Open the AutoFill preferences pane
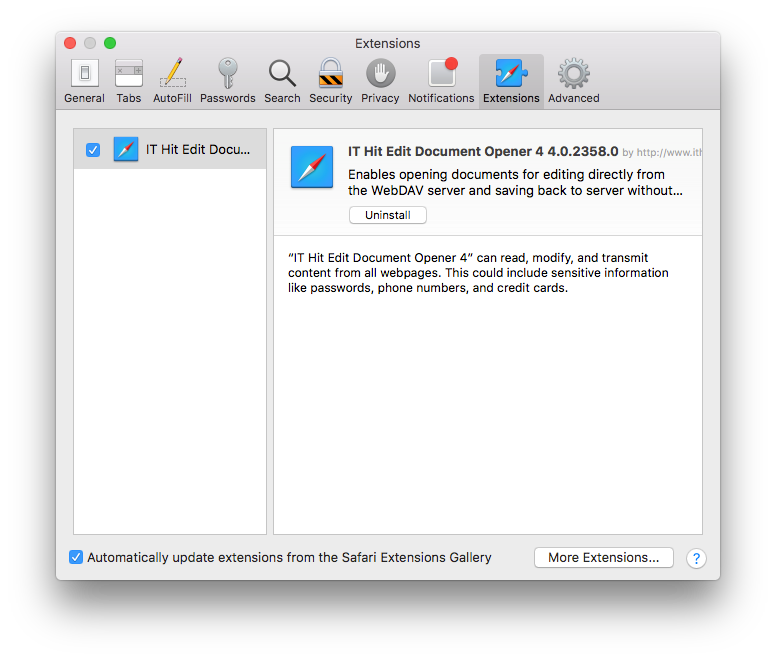The width and height of the screenshot is (776, 660). [172, 81]
